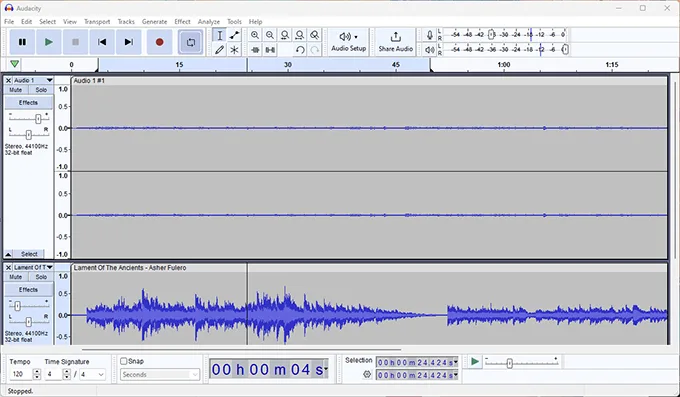Click Silence audio selection icon
The height and width of the screenshot is (397, 680).
[x=270, y=50]
